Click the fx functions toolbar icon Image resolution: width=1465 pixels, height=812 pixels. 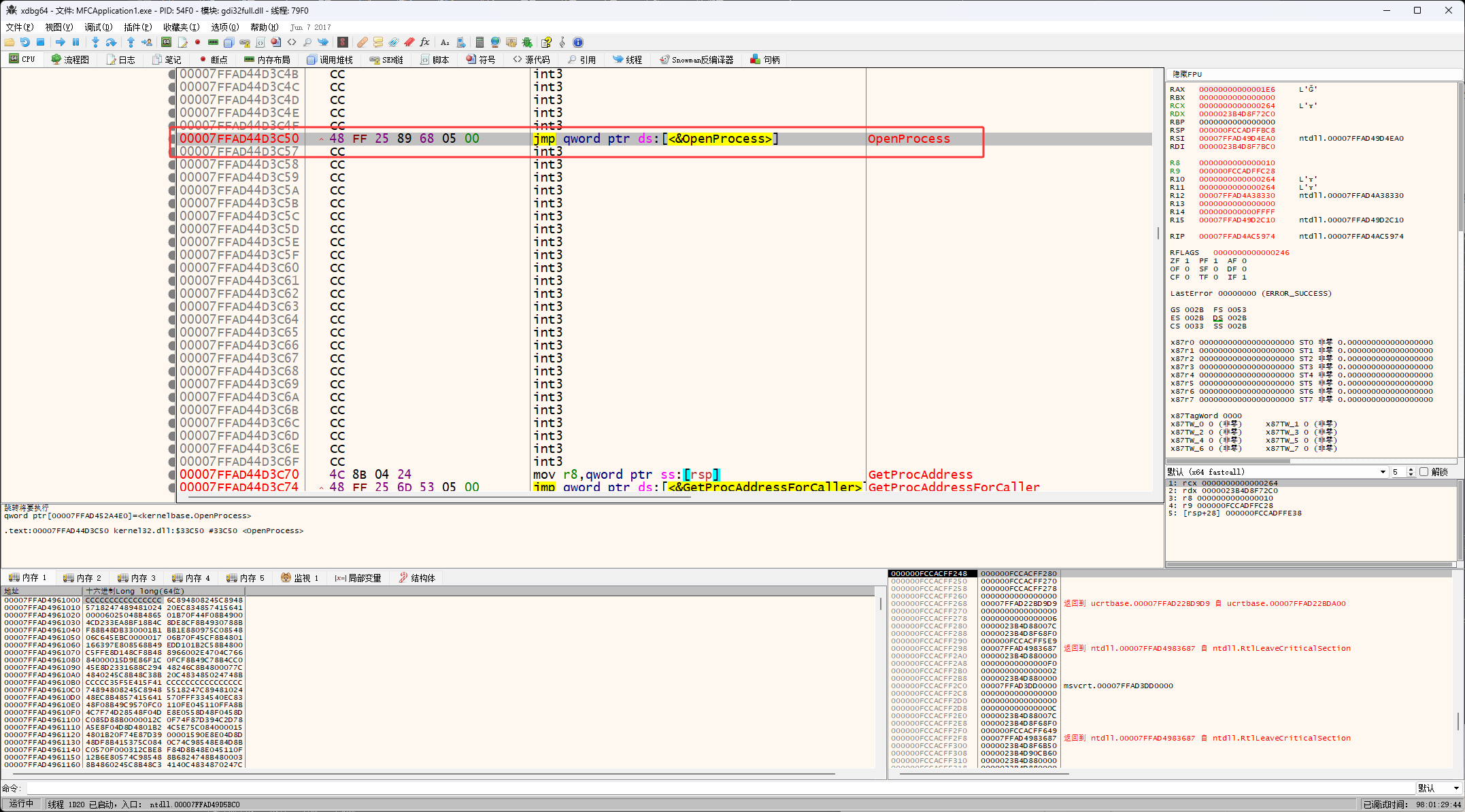pos(425,42)
